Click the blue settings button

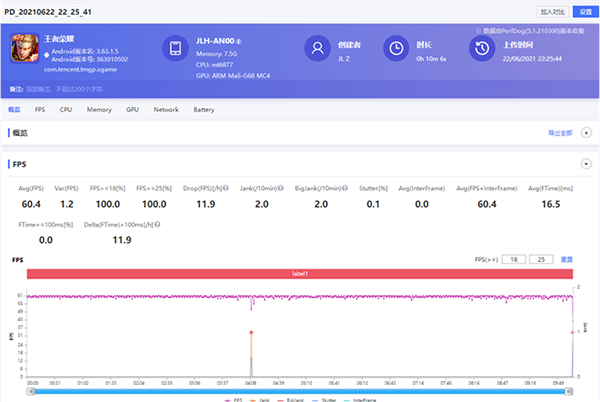point(585,12)
